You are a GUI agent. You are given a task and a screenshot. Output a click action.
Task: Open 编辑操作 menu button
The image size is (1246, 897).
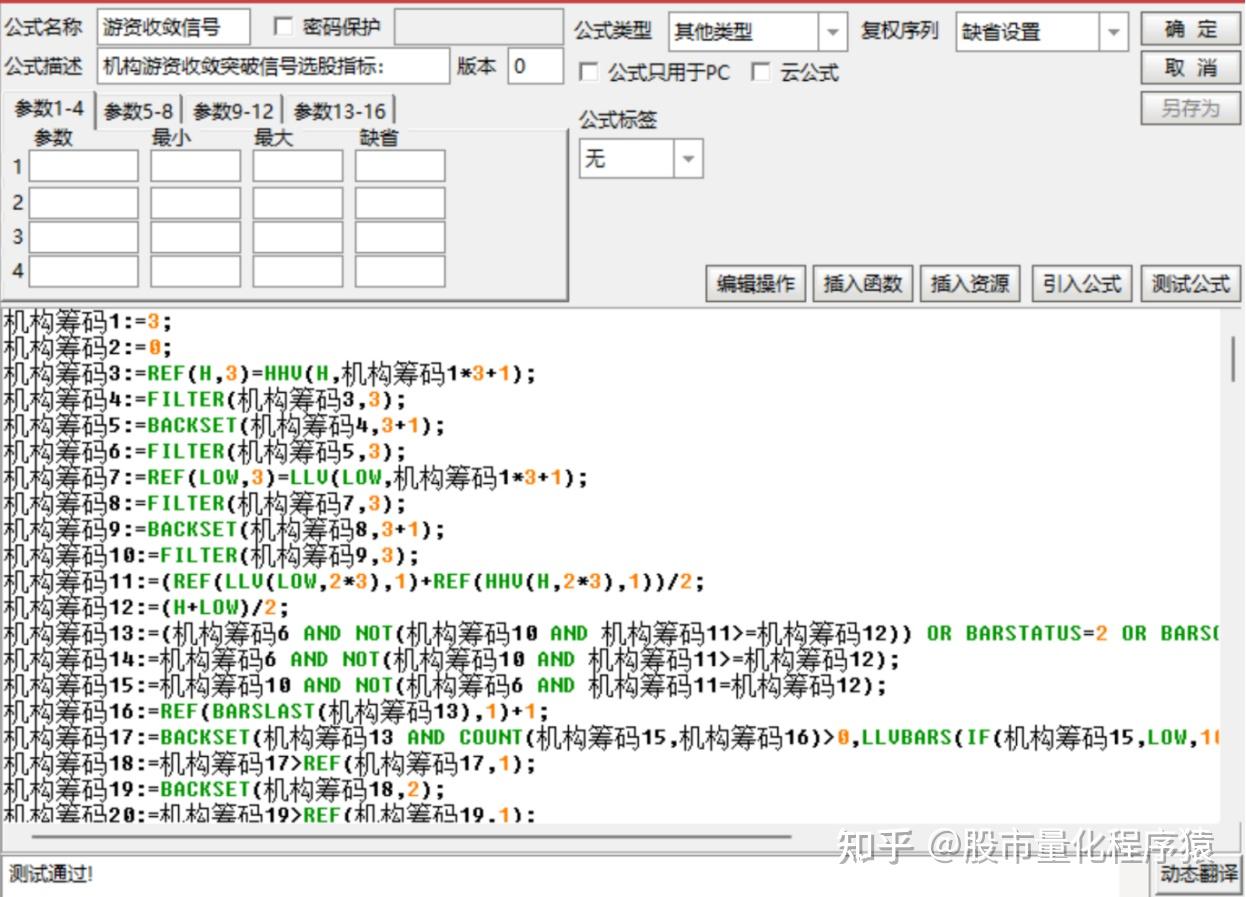[x=756, y=284]
